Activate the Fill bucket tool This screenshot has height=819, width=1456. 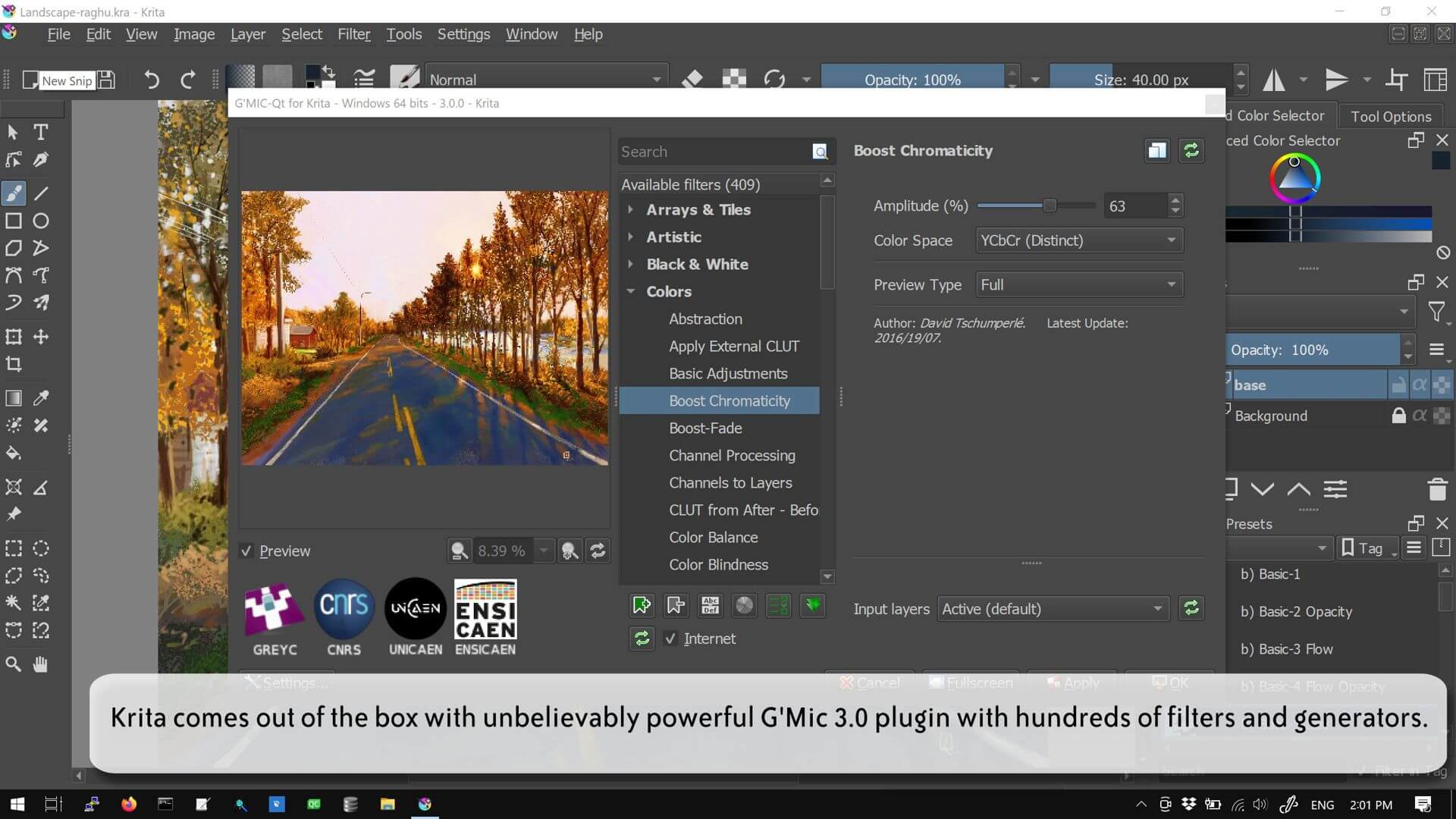pyautogui.click(x=13, y=453)
